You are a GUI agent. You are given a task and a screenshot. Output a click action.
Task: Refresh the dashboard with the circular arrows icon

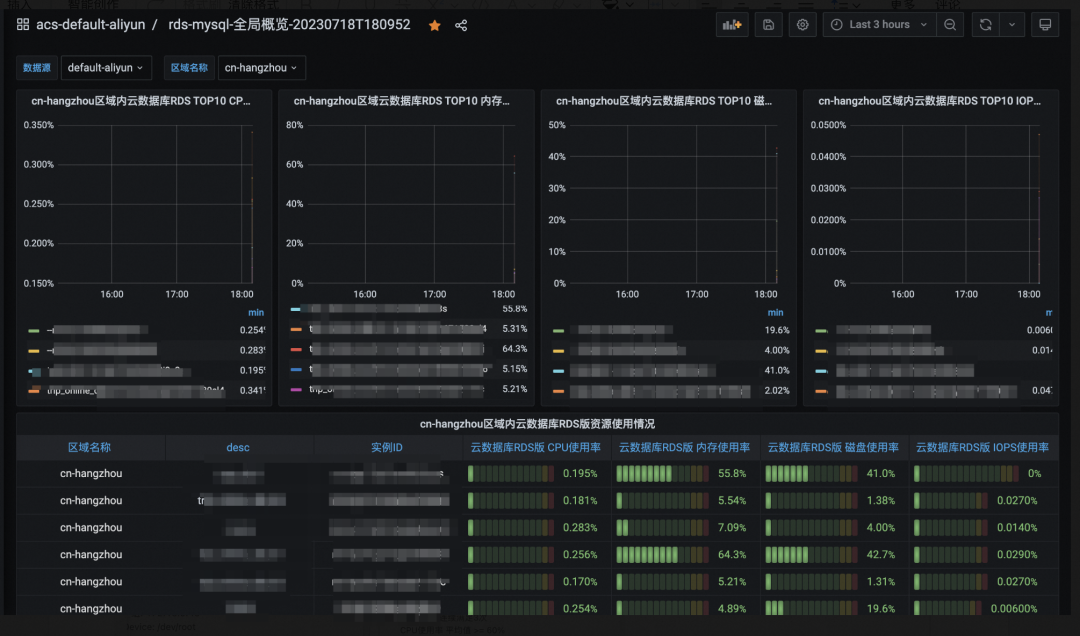pyautogui.click(x=986, y=25)
